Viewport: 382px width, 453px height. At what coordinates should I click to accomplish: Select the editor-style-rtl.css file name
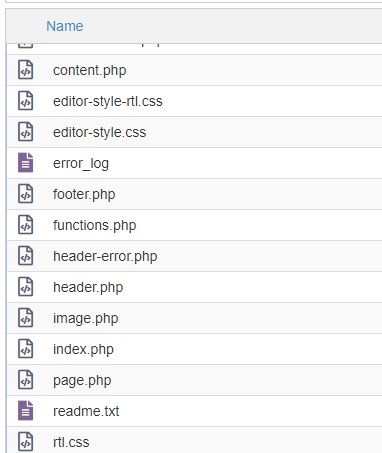pyautogui.click(x=108, y=101)
